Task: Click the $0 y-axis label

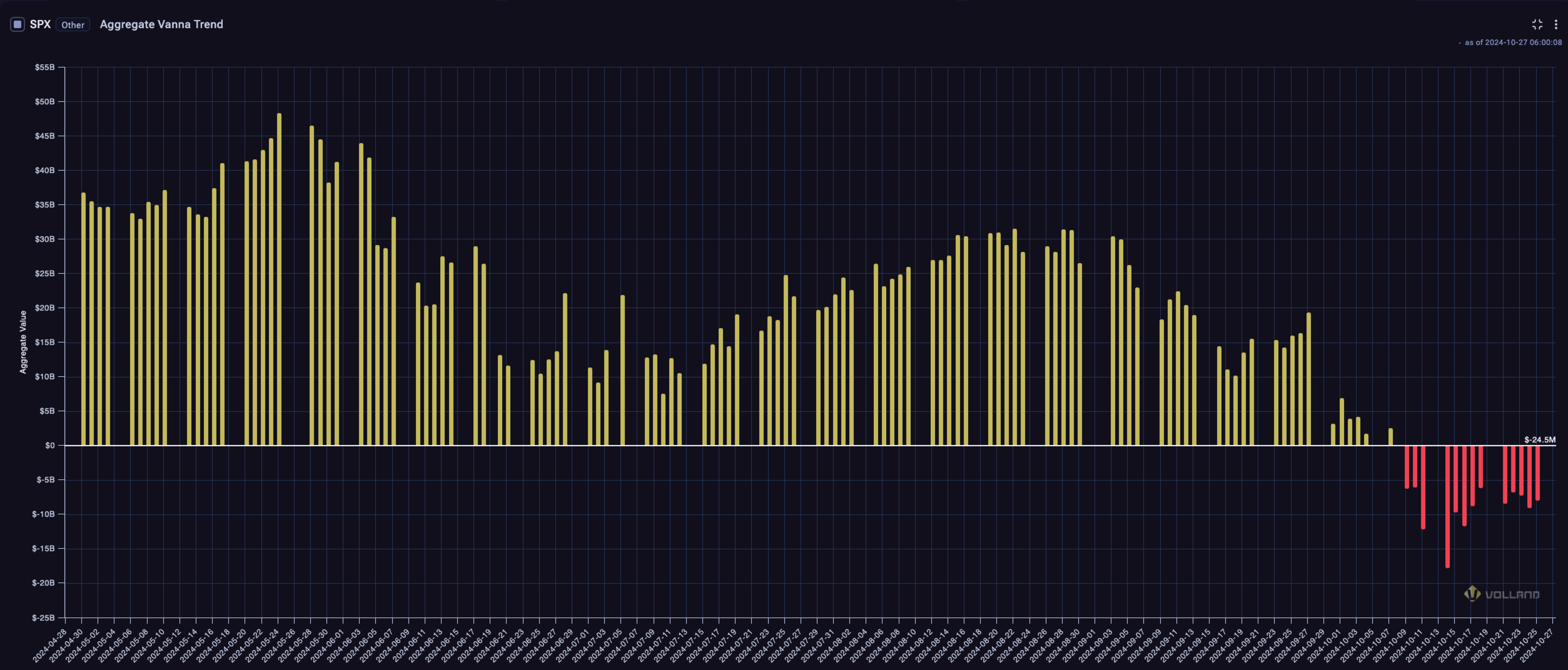Action: tap(49, 446)
